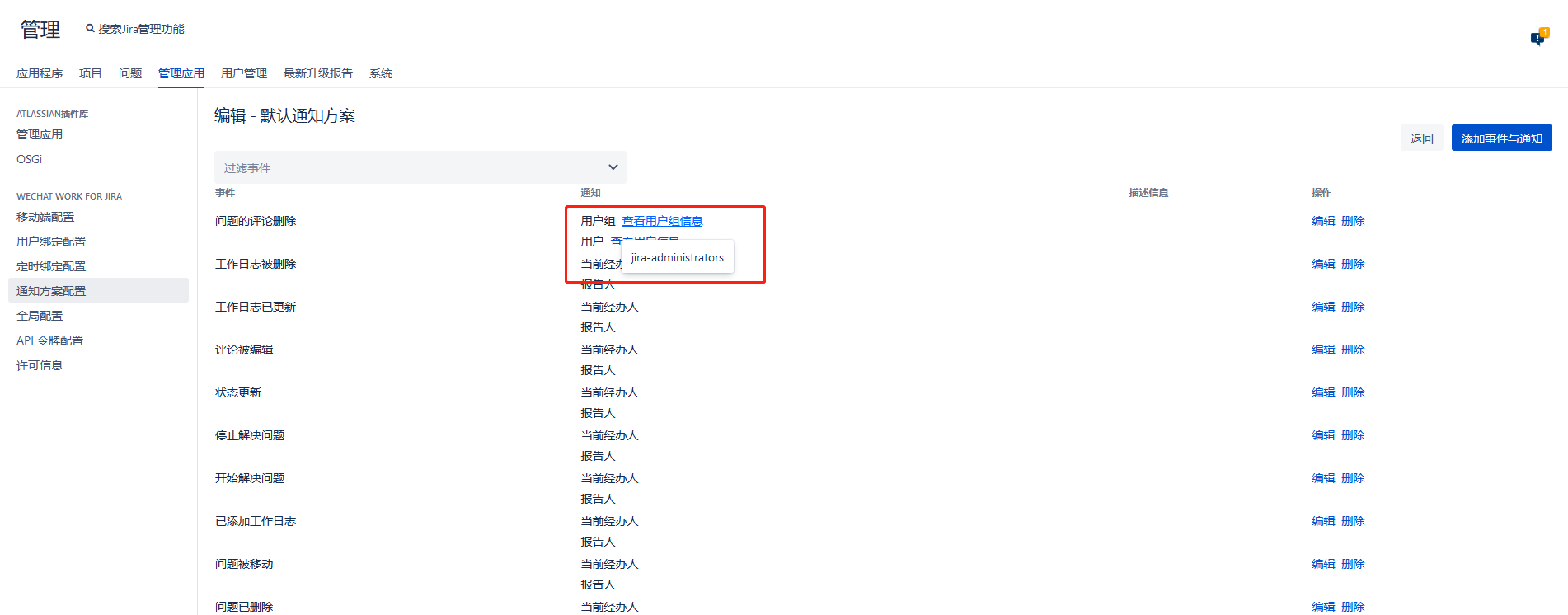Click the 返回 button

[1421, 138]
